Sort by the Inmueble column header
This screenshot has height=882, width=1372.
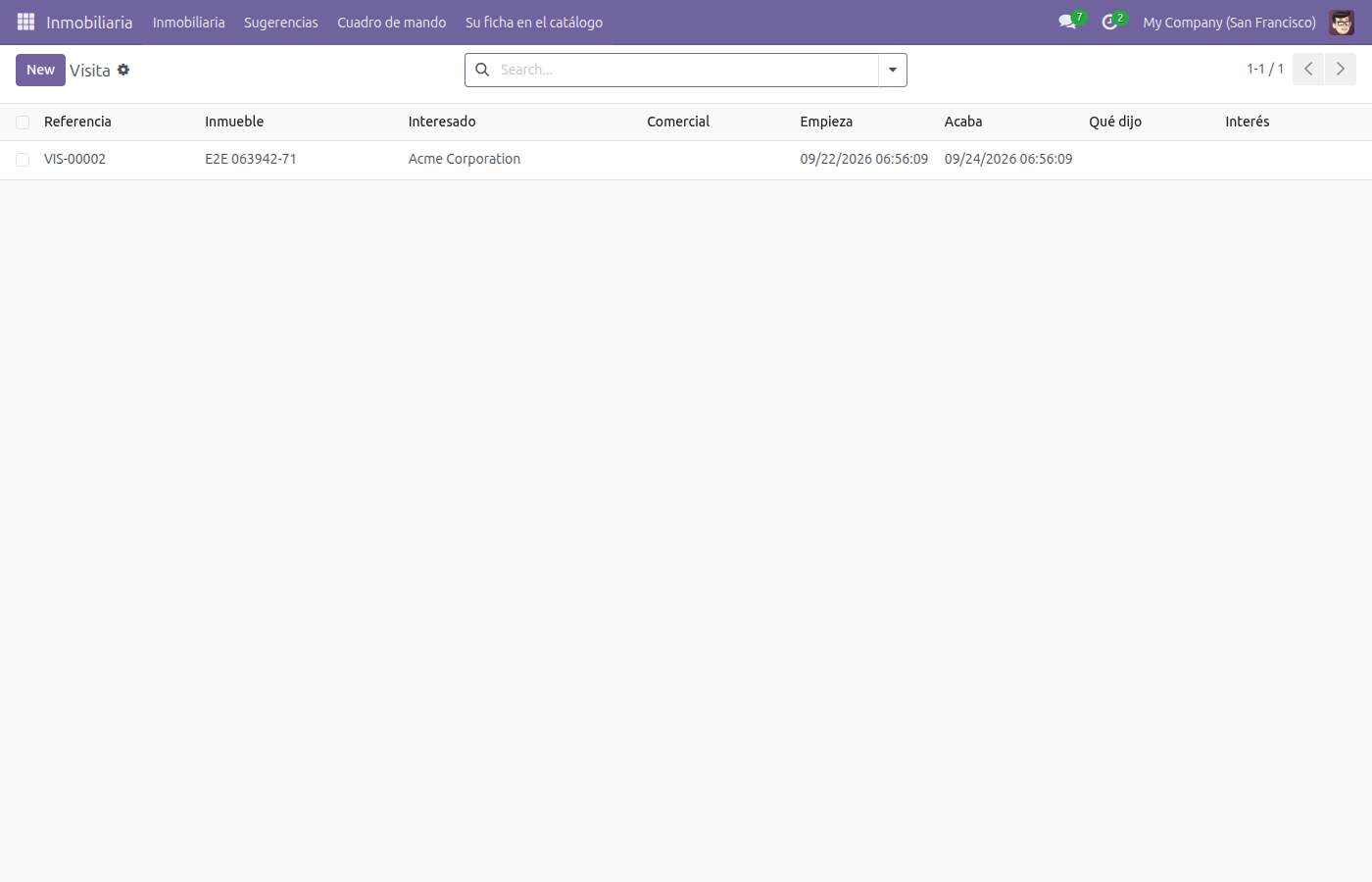(x=234, y=122)
